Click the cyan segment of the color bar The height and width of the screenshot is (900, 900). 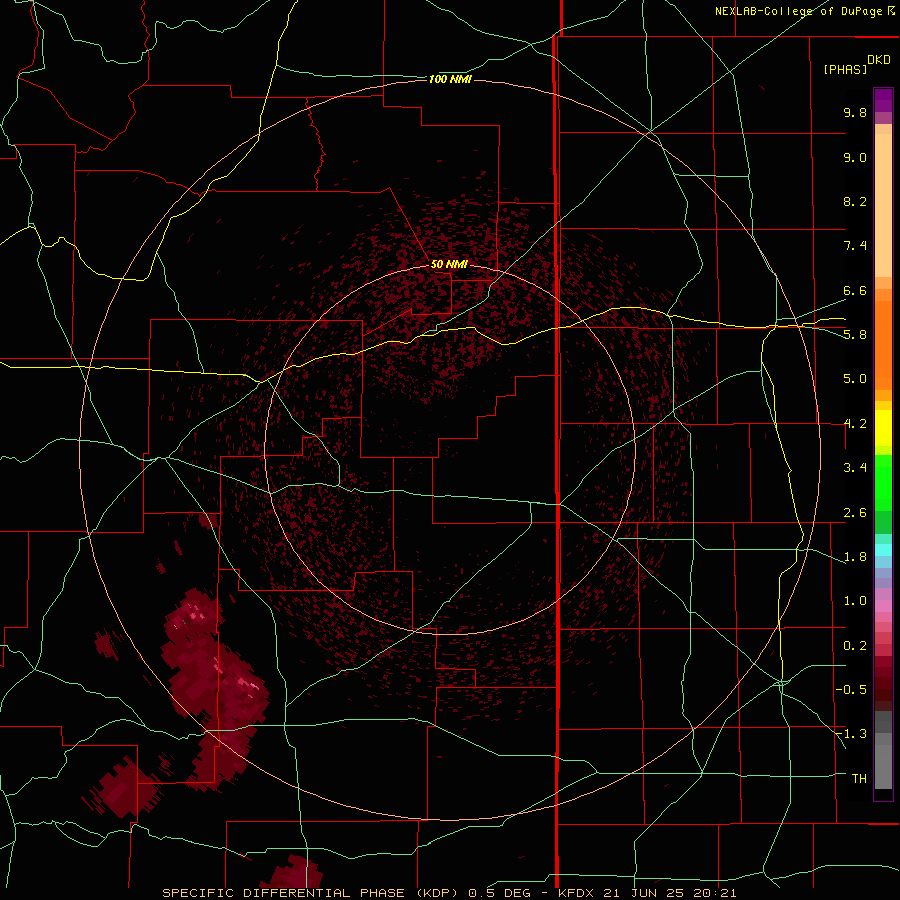pos(883,550)
